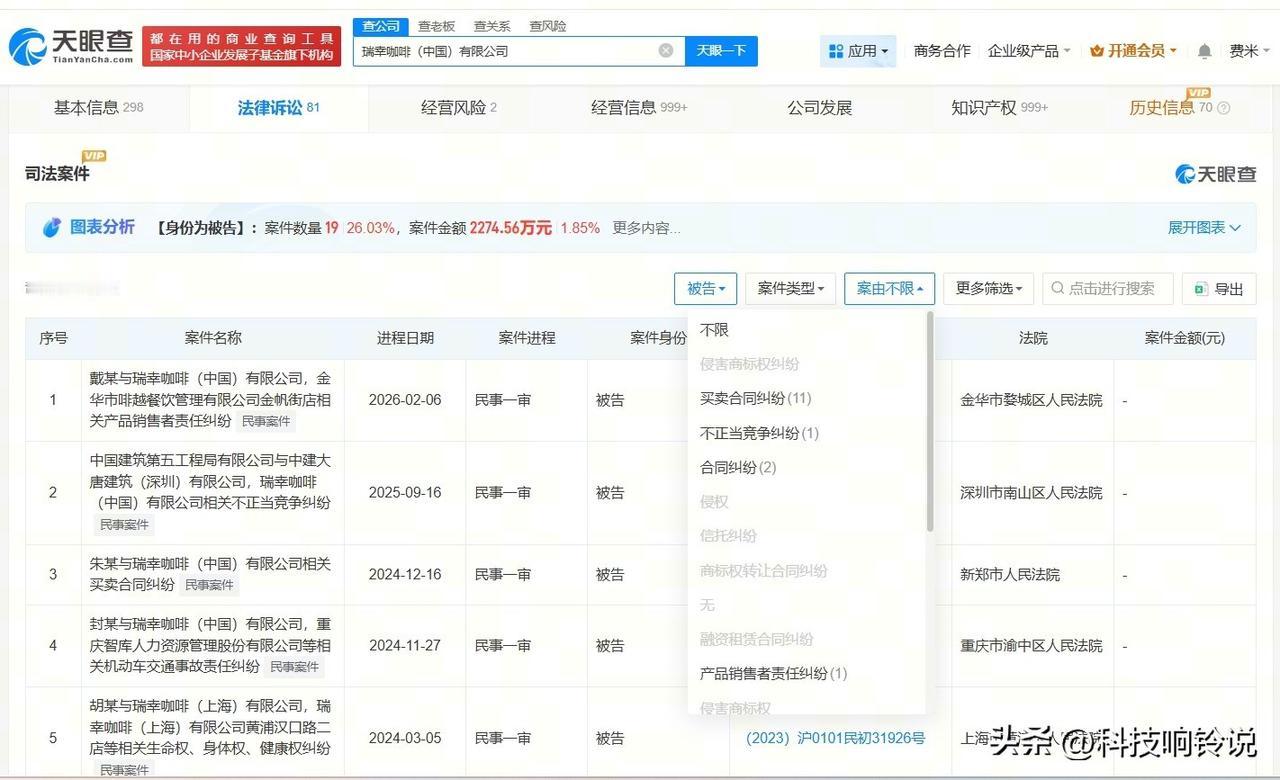The height and width of the screenshot is (780, 1280).
Task: Switch to the 基本信息 tab
Action: (x=98, y=108)
